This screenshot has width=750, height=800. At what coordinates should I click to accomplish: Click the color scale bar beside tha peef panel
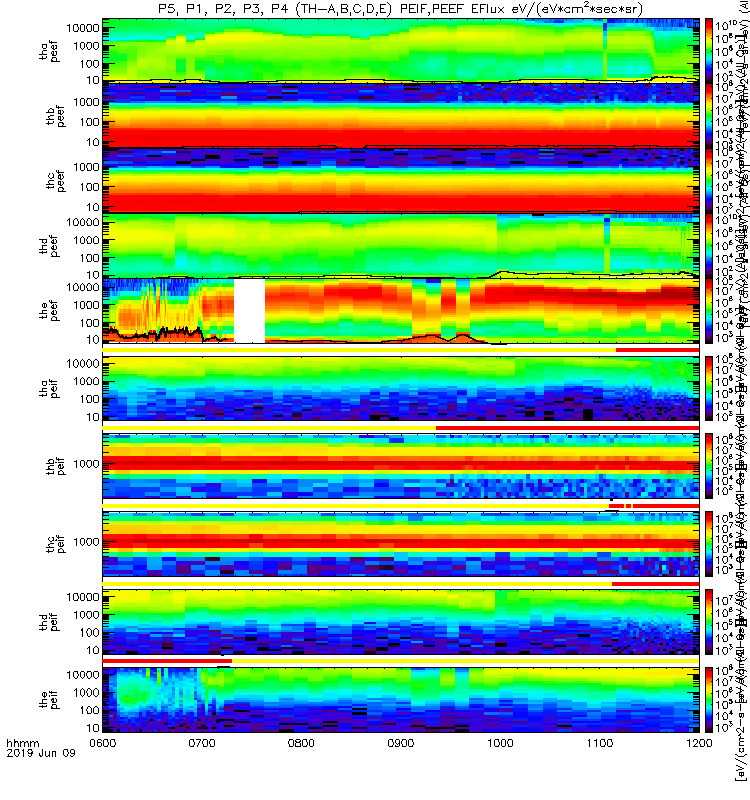(x=709, y=50)
